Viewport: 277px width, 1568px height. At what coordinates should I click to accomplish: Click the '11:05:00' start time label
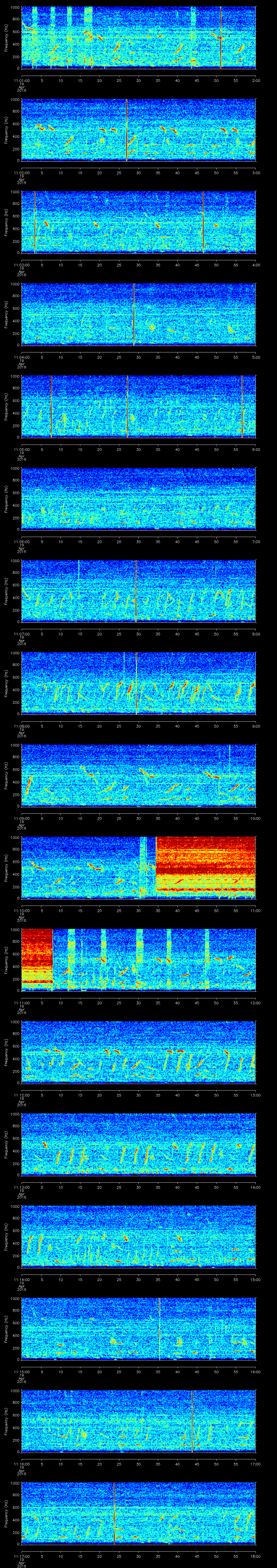[x=22, y=449]
